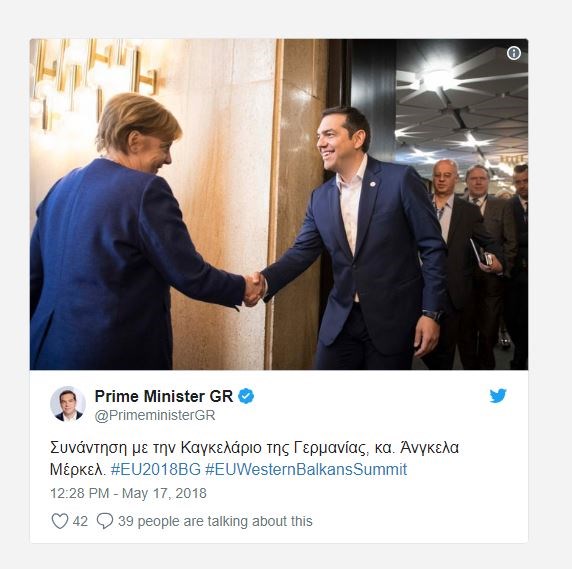This screenshot has height=569, width=572.
Task: Click the Greek tweet text starting 'Συνάντηση'
Action: click(x=254, y=458)
